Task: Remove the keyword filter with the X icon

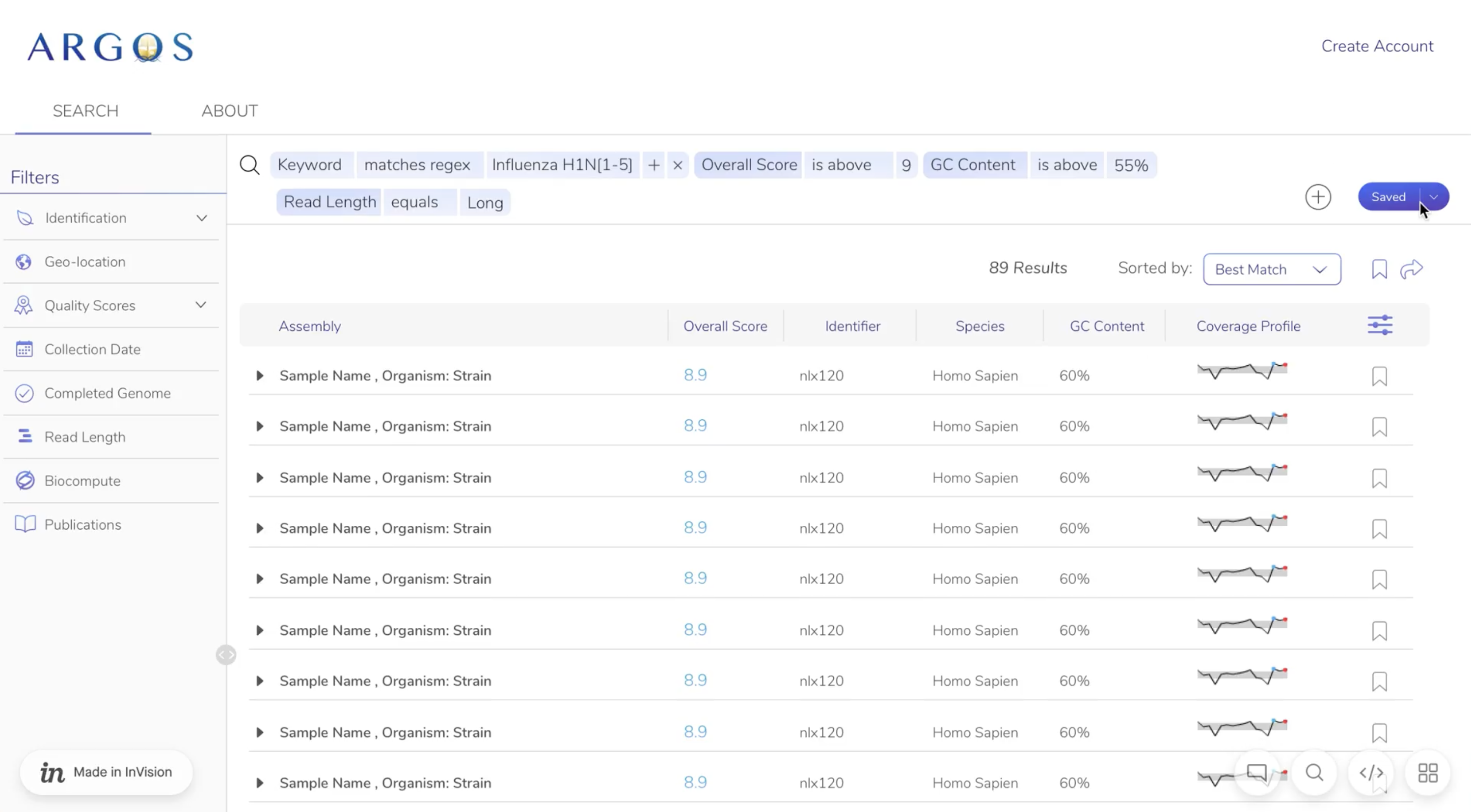Action: click(x=678, y=165)
